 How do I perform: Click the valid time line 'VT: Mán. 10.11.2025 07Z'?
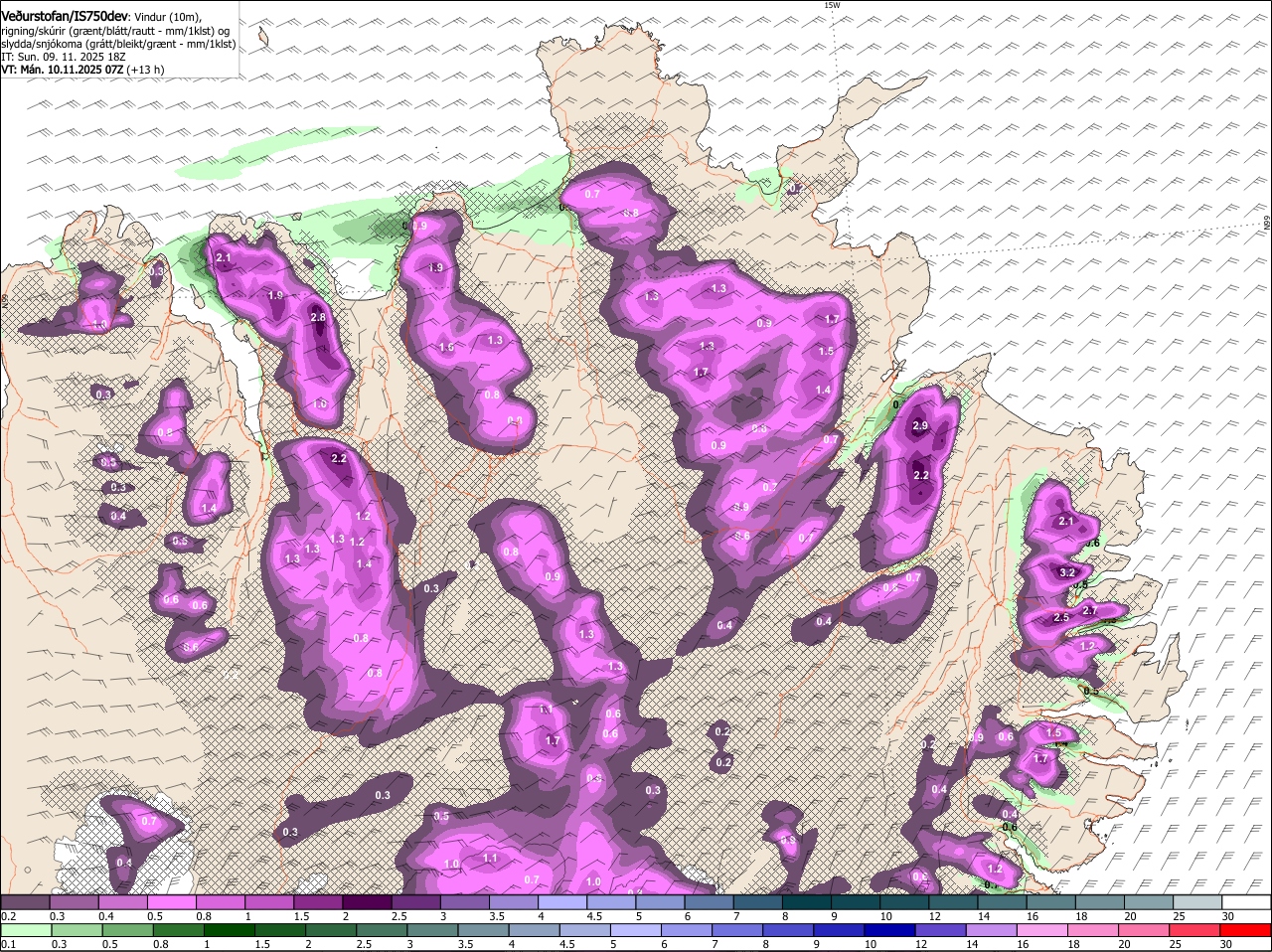pos(62,70)
